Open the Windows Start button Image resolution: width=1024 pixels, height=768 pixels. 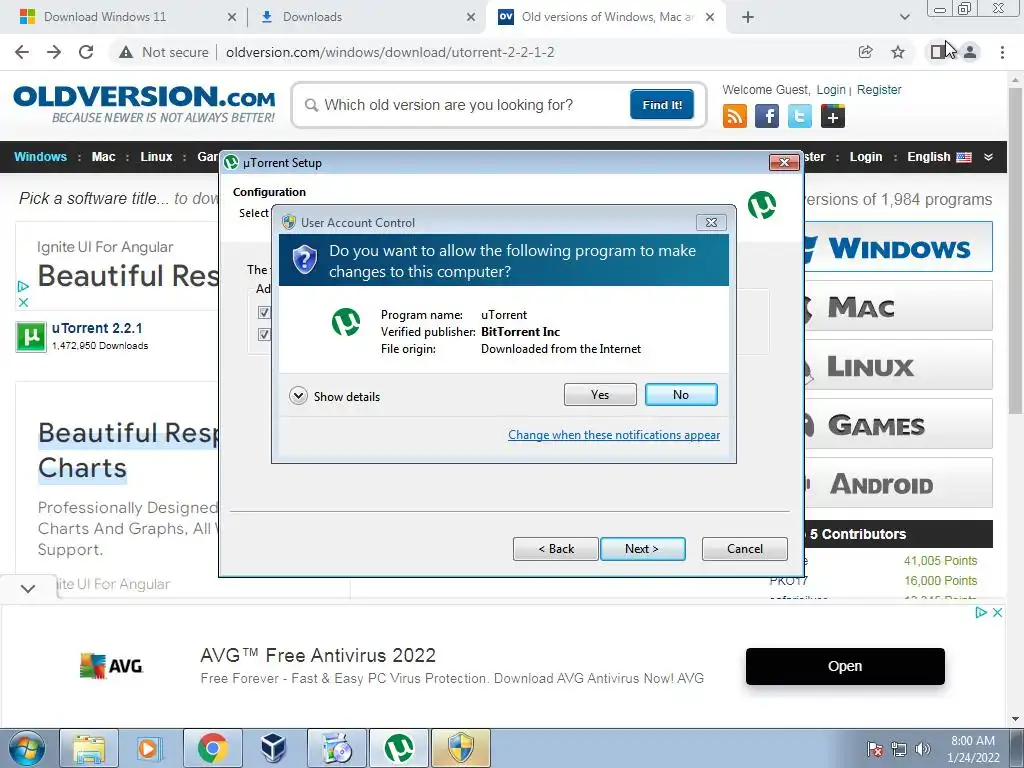click(26, 748)
